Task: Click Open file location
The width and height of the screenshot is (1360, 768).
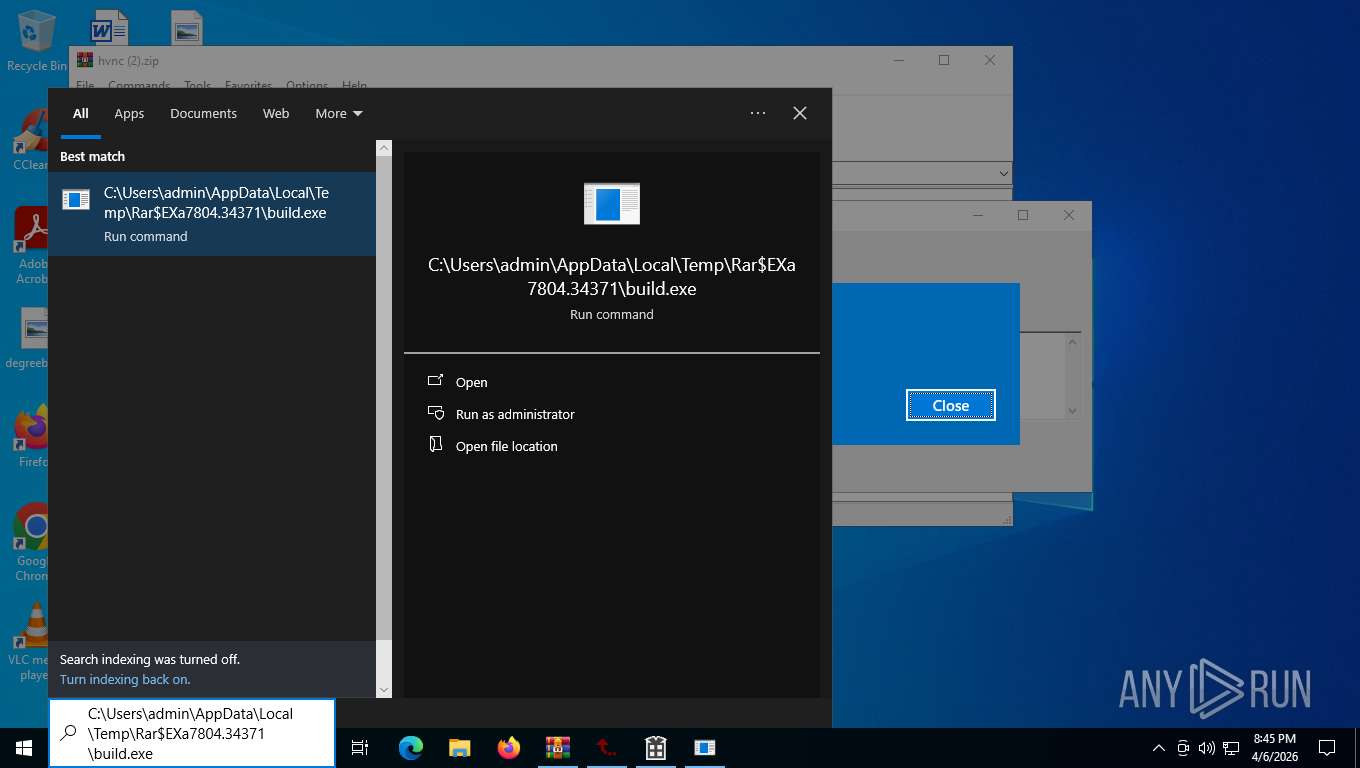Action: tap(507, 446)
